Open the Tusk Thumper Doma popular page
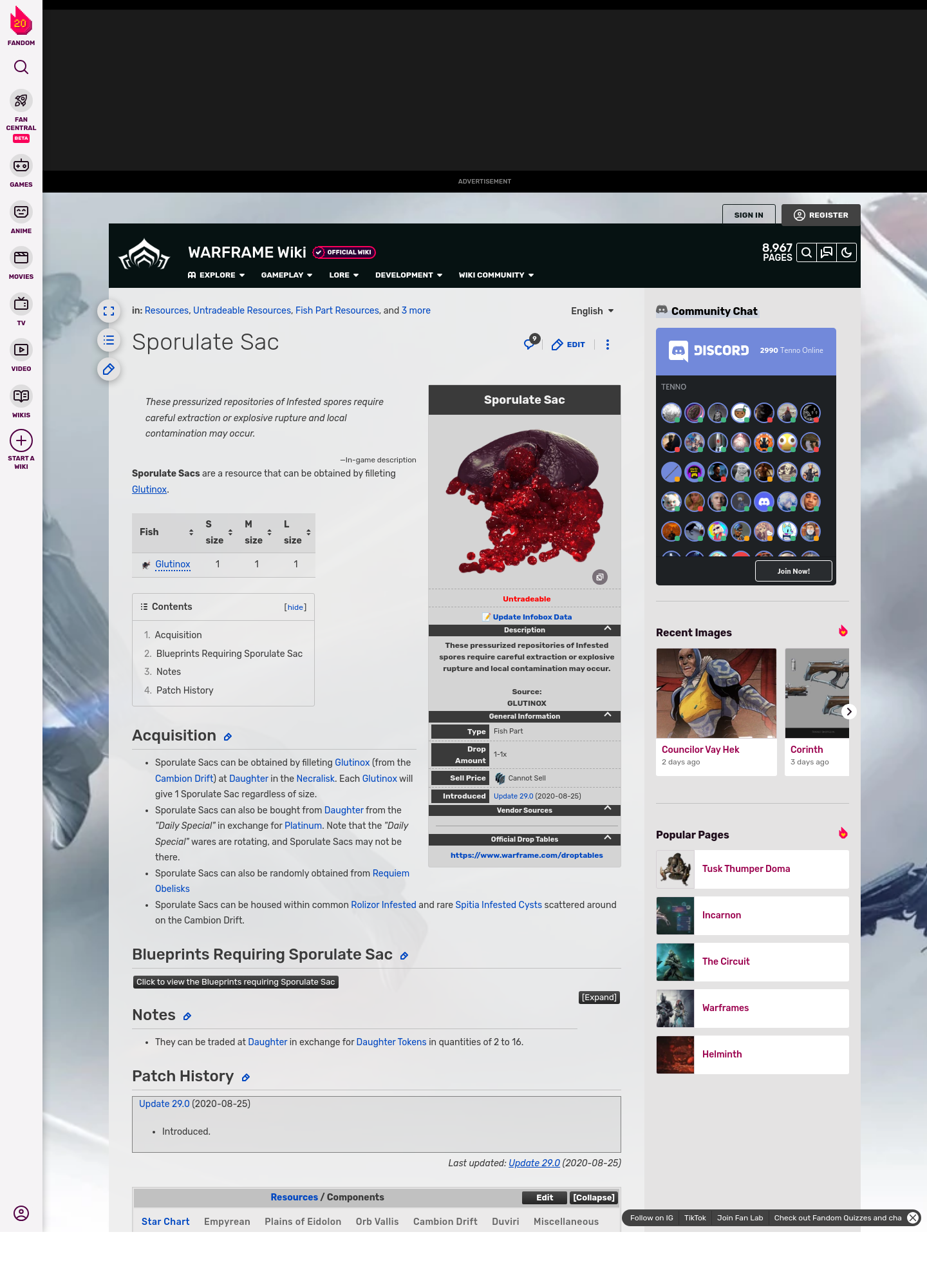This screenshot has width=927, height=1288. click(753, 869)
